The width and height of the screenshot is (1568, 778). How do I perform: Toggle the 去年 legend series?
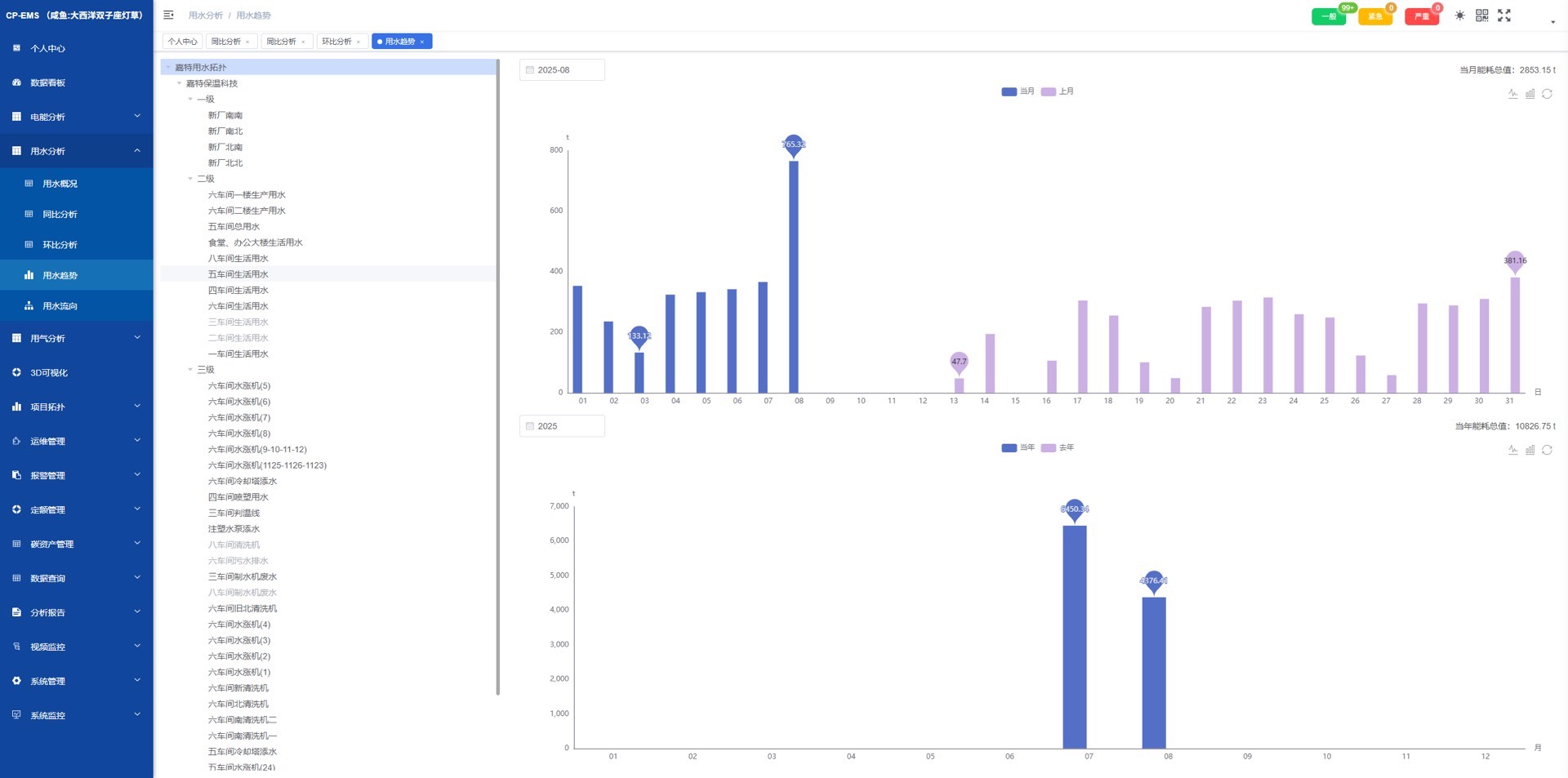1058,447
